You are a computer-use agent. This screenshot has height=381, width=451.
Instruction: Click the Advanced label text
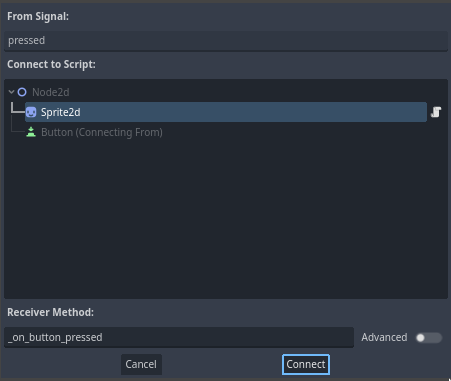[x=384, y=337]
